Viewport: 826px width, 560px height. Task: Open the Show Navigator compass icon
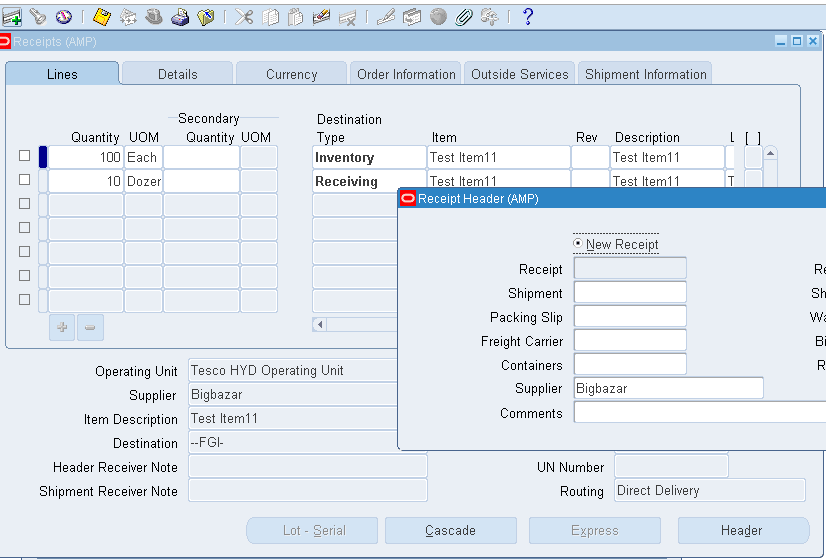click(64, 17)
